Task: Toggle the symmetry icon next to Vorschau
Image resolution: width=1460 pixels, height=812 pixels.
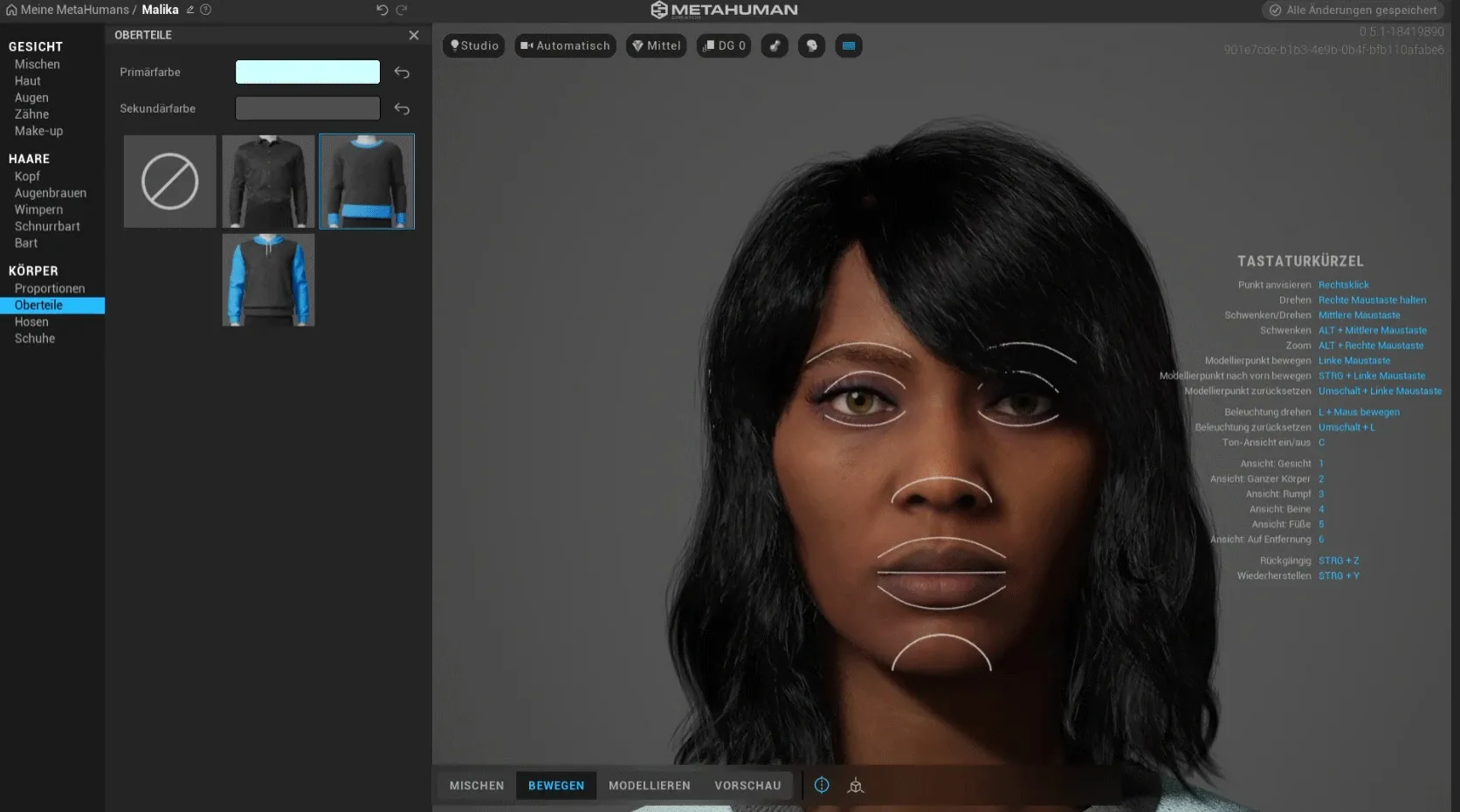Action: (x=822, y=785)
